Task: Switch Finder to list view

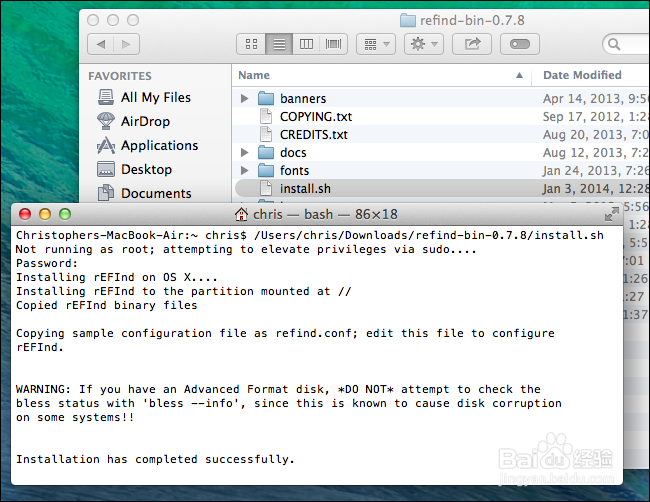Action: coord(279,44)
